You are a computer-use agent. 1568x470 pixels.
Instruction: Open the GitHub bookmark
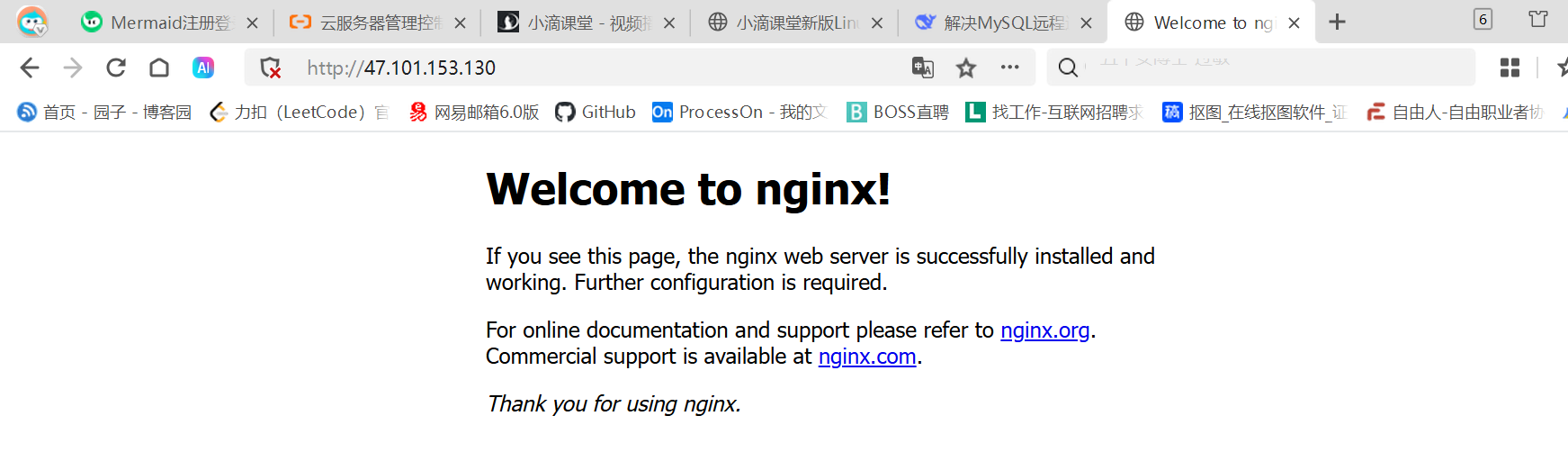[596, 112]
